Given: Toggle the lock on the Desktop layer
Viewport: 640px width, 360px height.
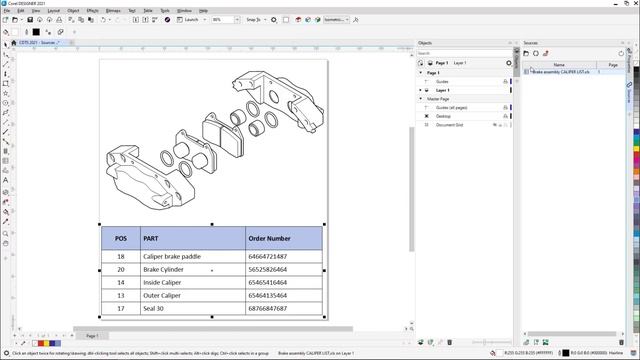Looking at the screenshot, I should click(x=505, y=116).
